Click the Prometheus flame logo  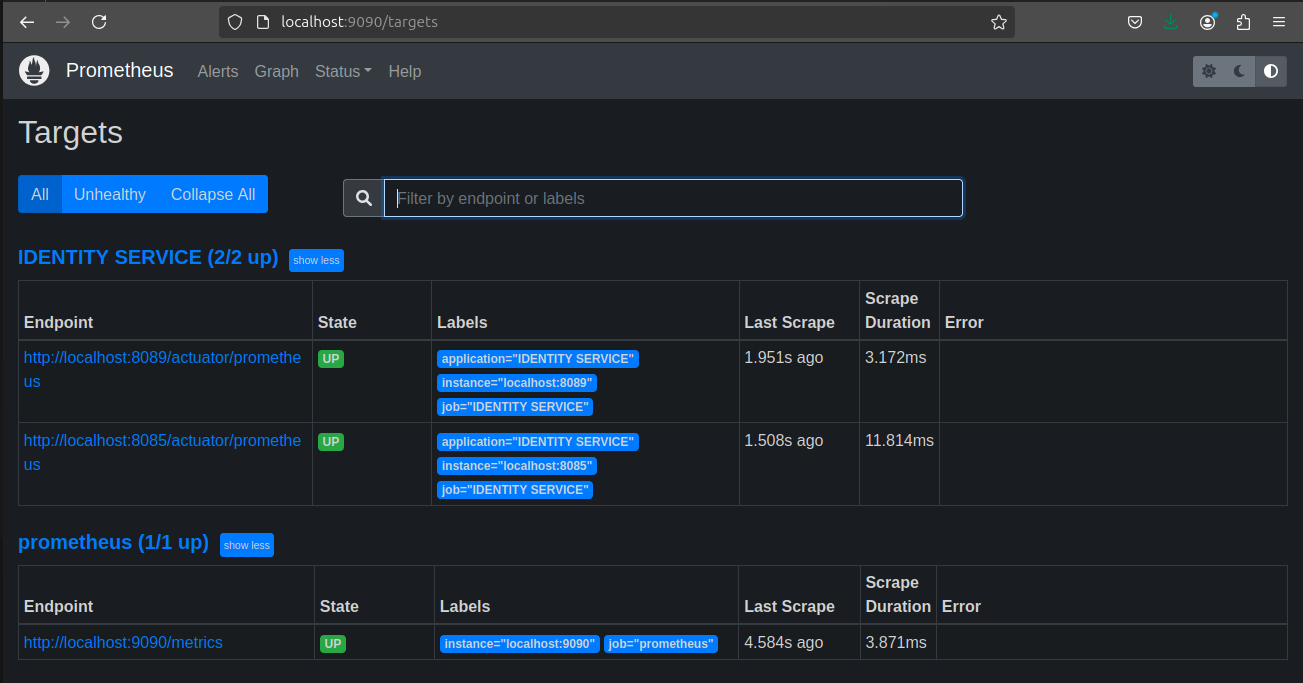pyautogui.click(x=34, y=71)
